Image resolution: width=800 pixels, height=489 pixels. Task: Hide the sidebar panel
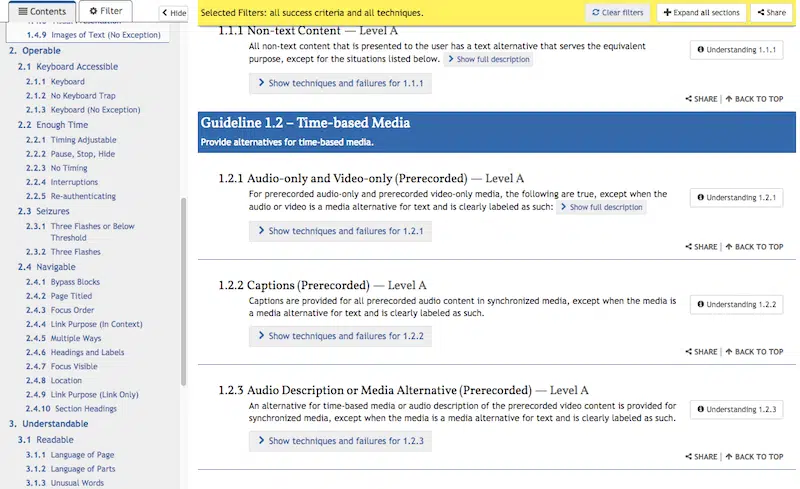(x=174, y=13)
